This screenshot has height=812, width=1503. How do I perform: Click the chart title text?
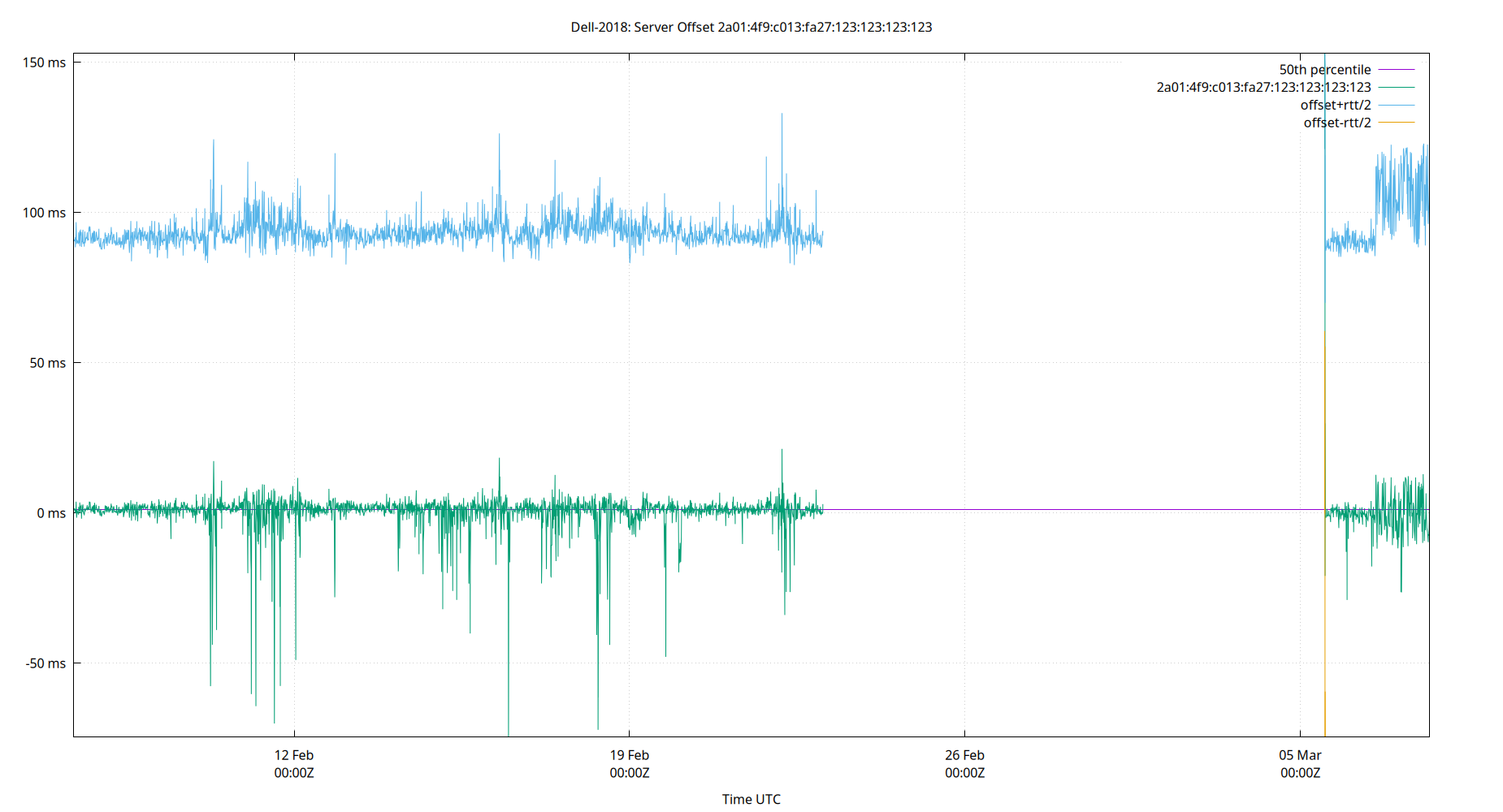[x=751, y=27]
